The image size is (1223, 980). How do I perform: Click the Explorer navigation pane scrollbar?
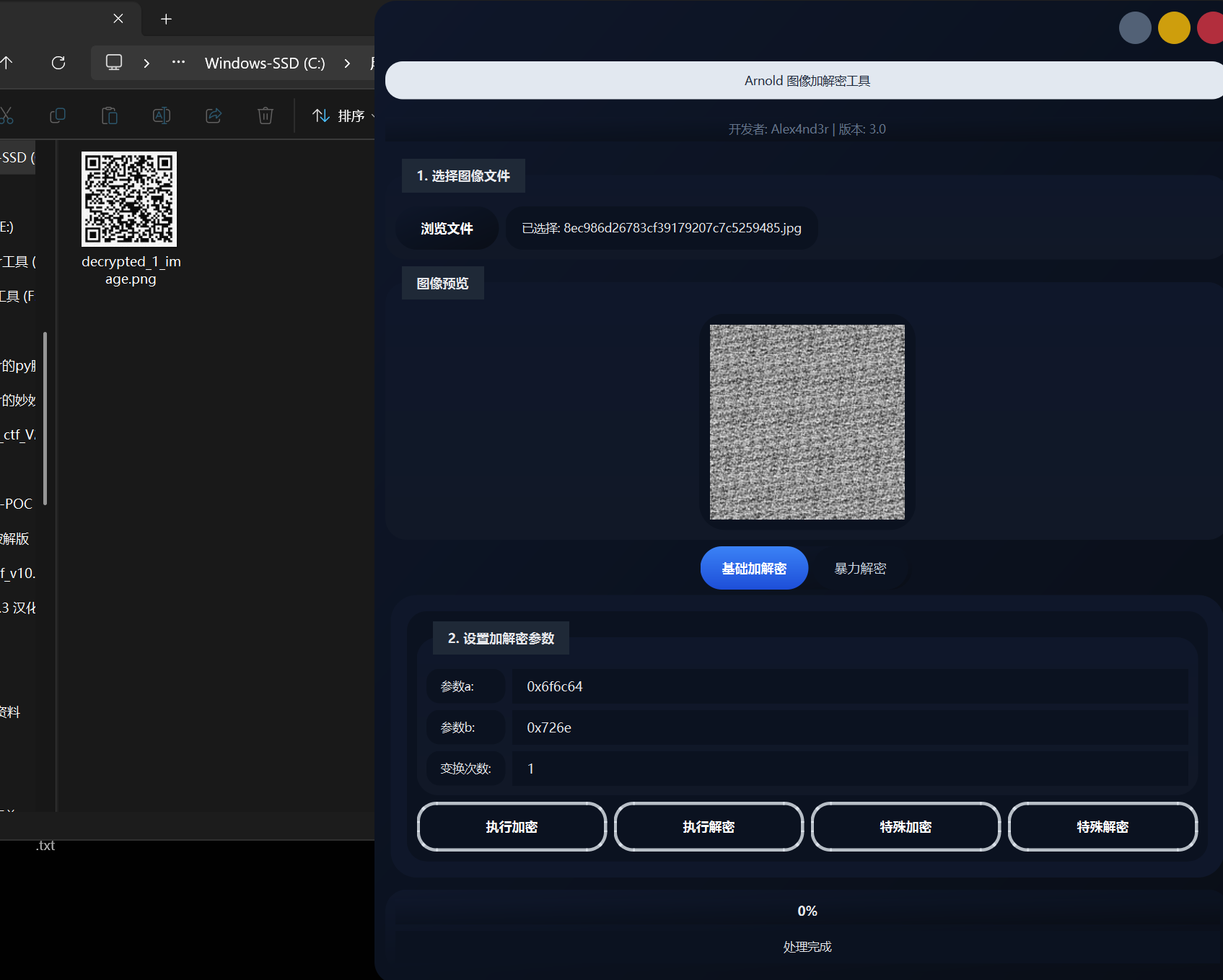pyautogui.click(x=45, y=419)
